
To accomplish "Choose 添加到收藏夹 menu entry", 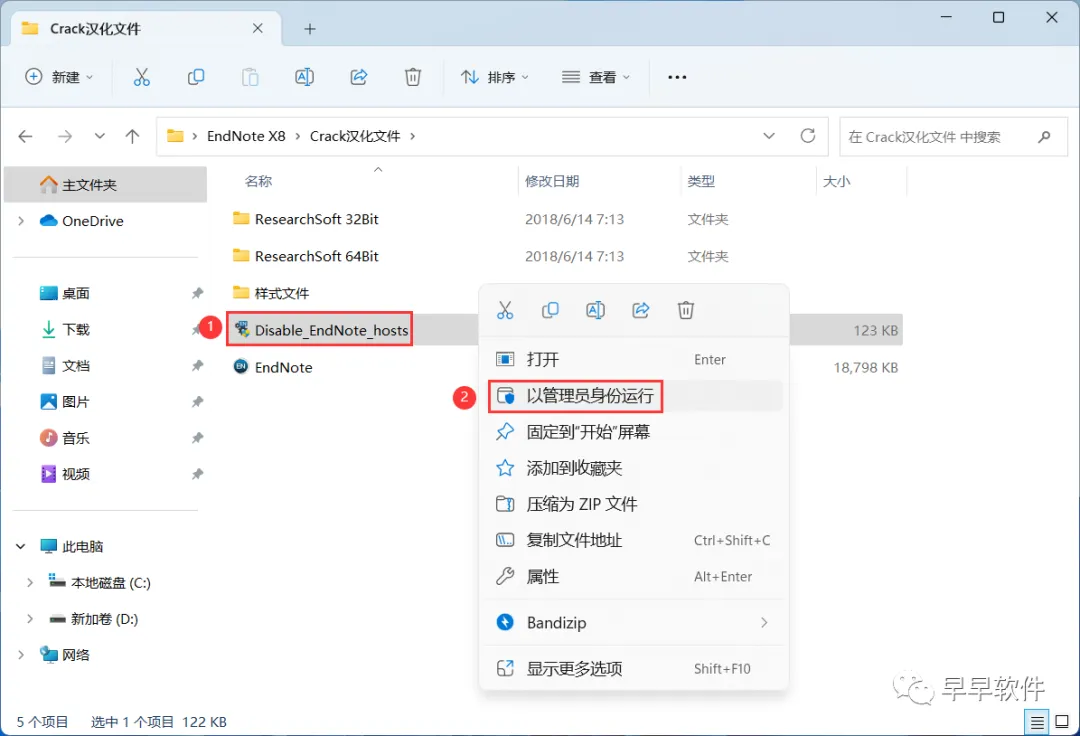I will pos(635,468).
